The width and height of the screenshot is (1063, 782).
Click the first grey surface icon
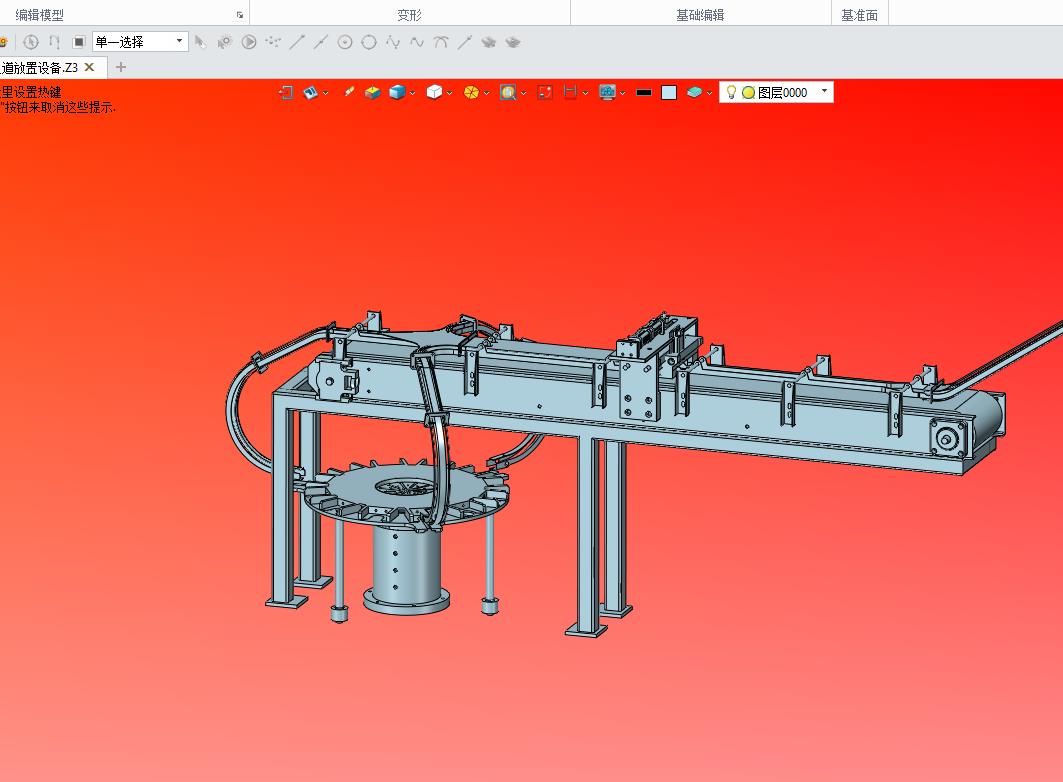(489, 42)
